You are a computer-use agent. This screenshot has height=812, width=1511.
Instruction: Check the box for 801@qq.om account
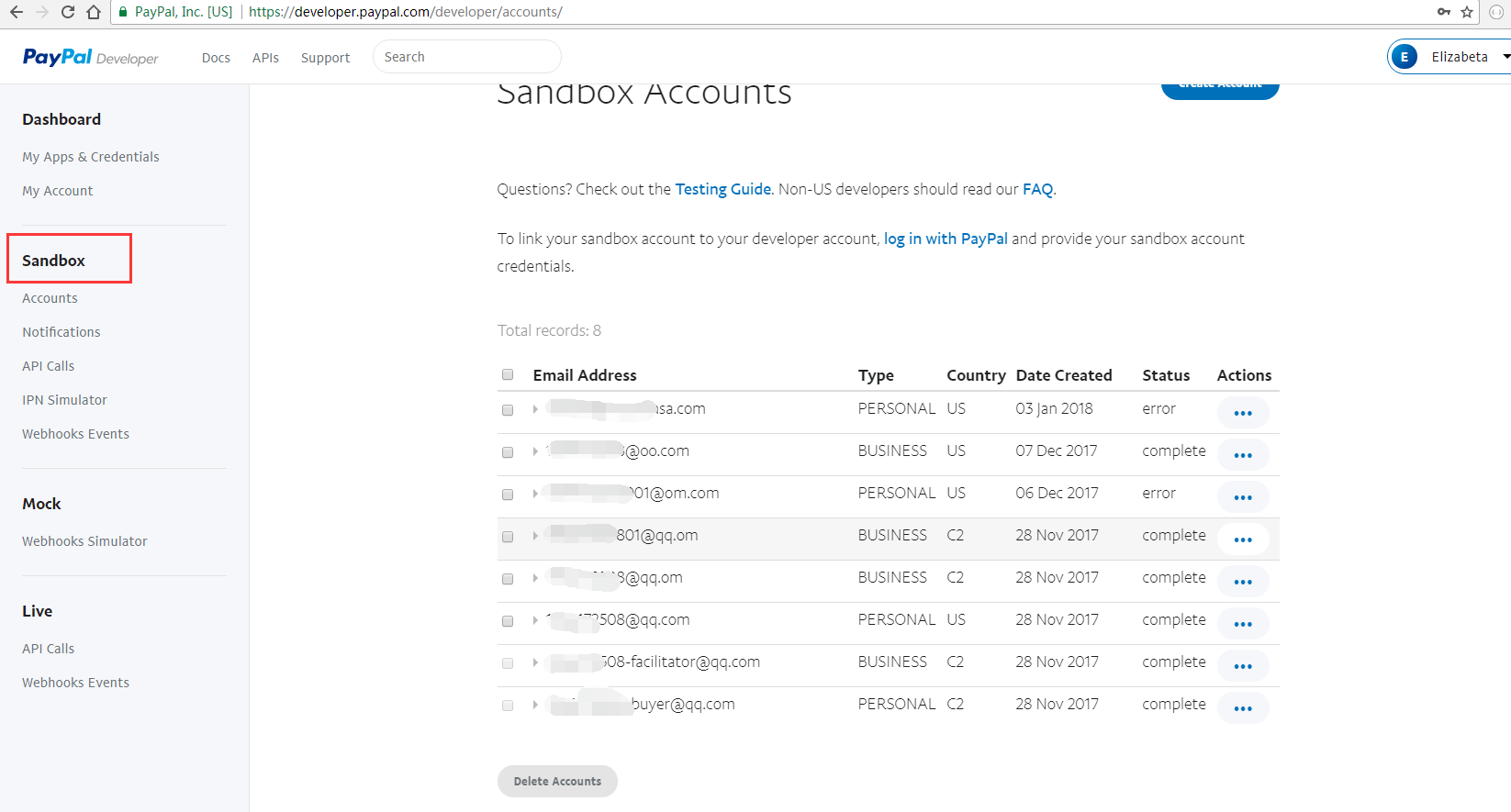click(508, 537)
